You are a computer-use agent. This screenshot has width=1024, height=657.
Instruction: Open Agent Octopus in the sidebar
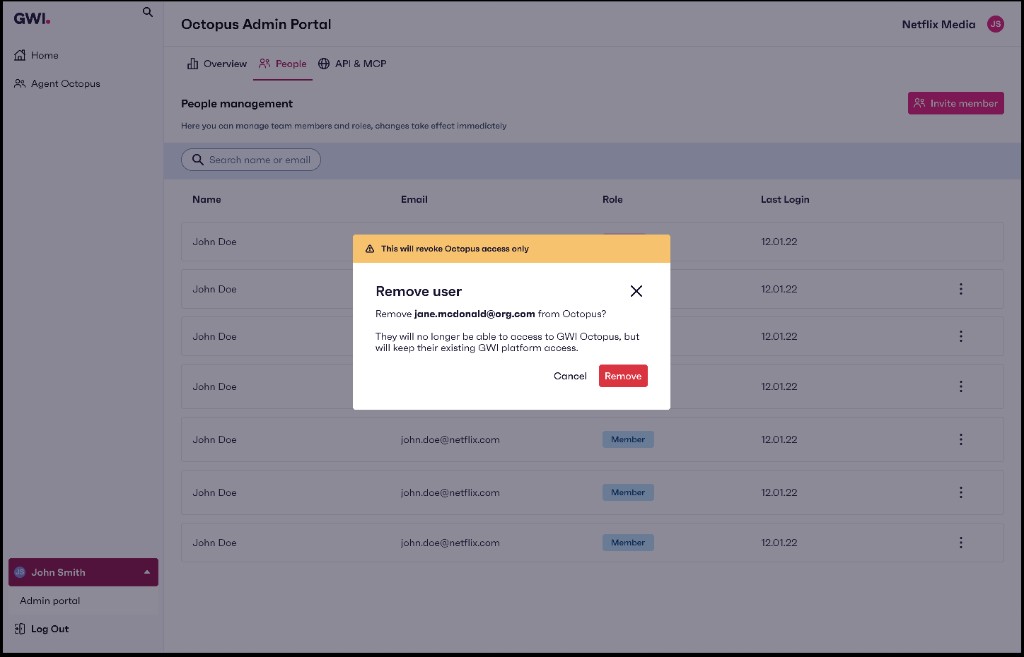pyautogui.click(x=57, y=84)
